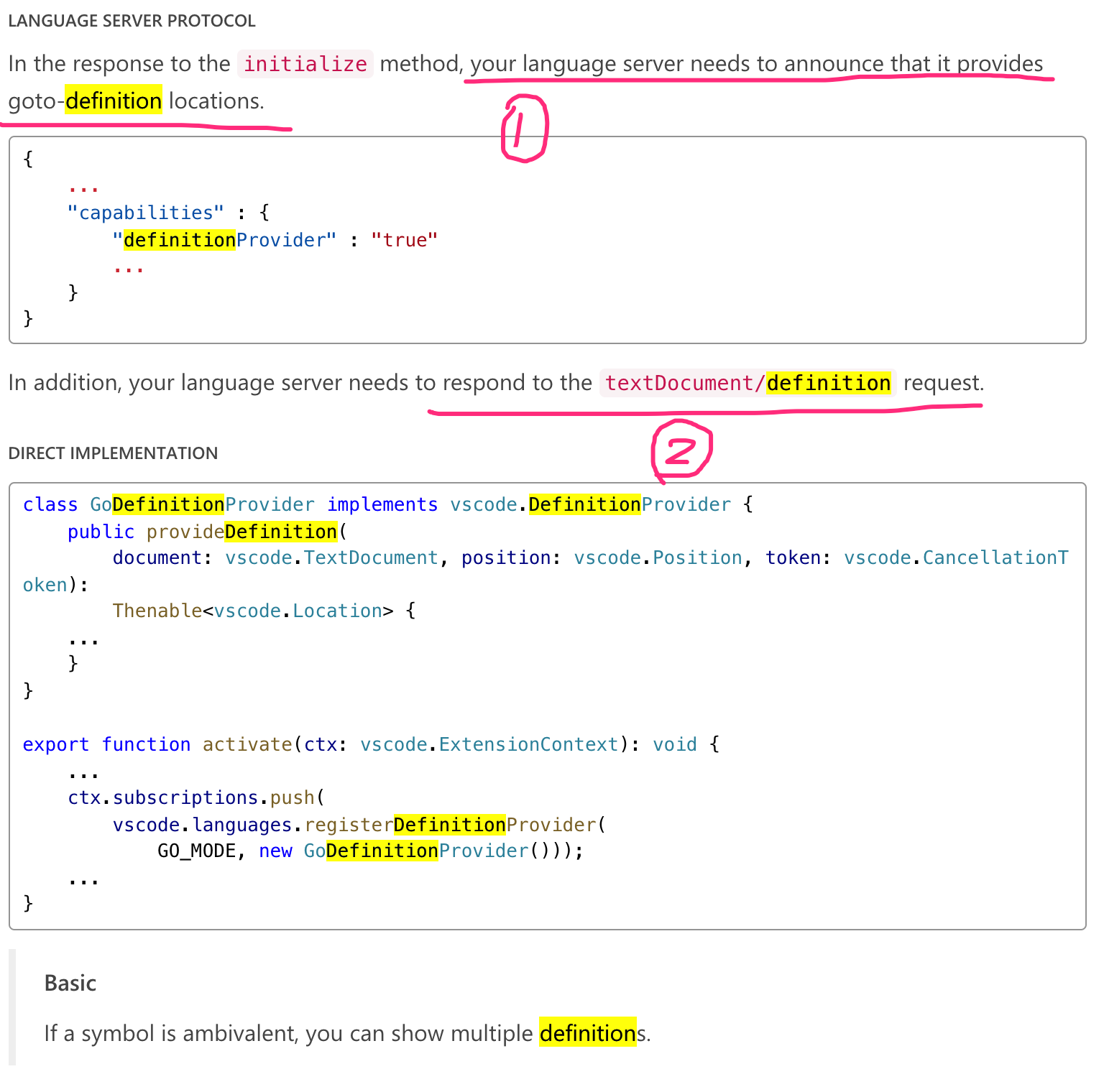Click the "capabilities" key in JSON snippet
1104x1092 pixels.
tap(145, 213)
